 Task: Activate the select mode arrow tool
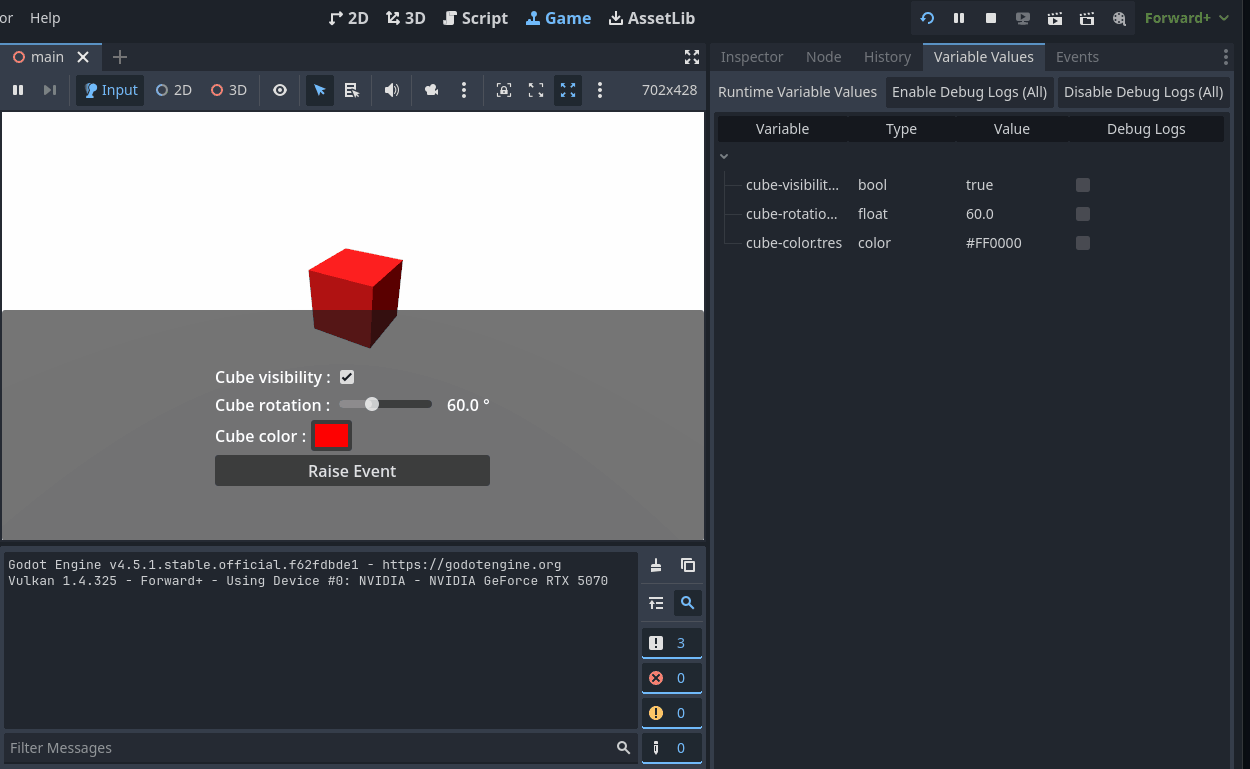[x=320, y=90]
